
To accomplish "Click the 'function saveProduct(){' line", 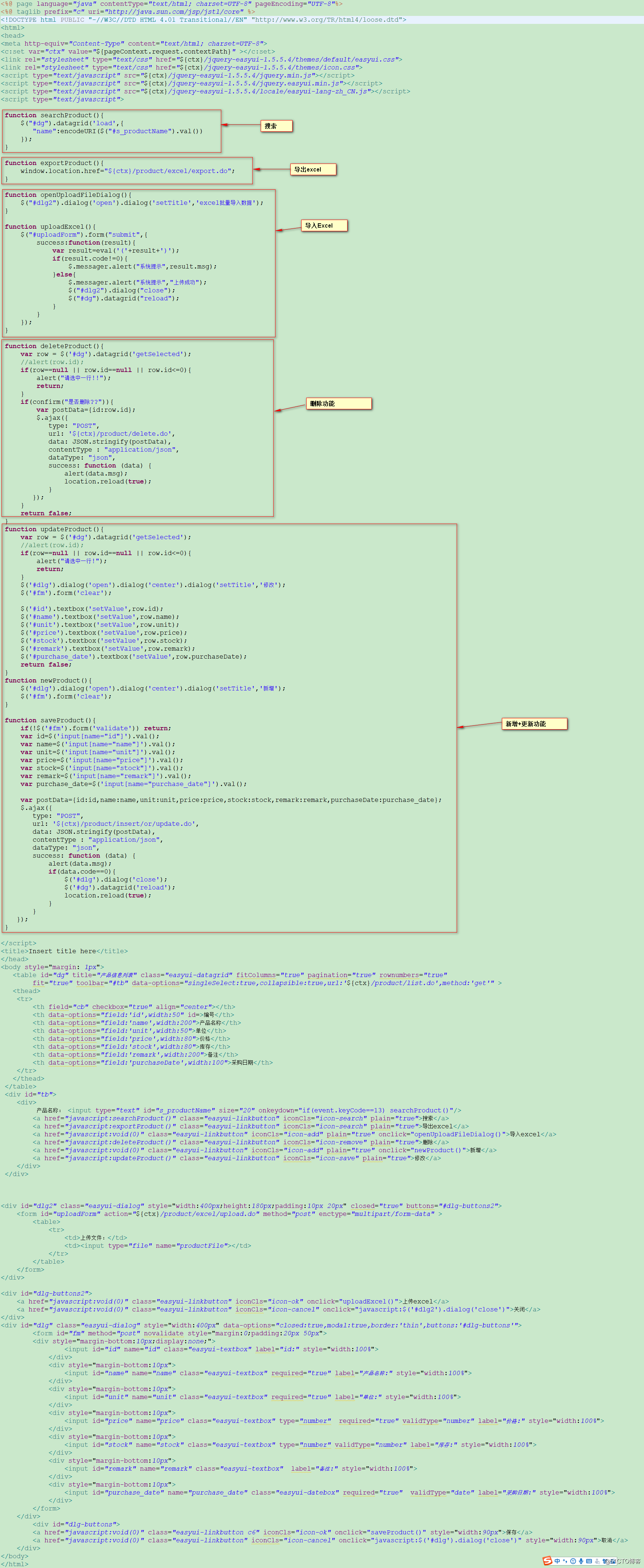I will 50,720.
